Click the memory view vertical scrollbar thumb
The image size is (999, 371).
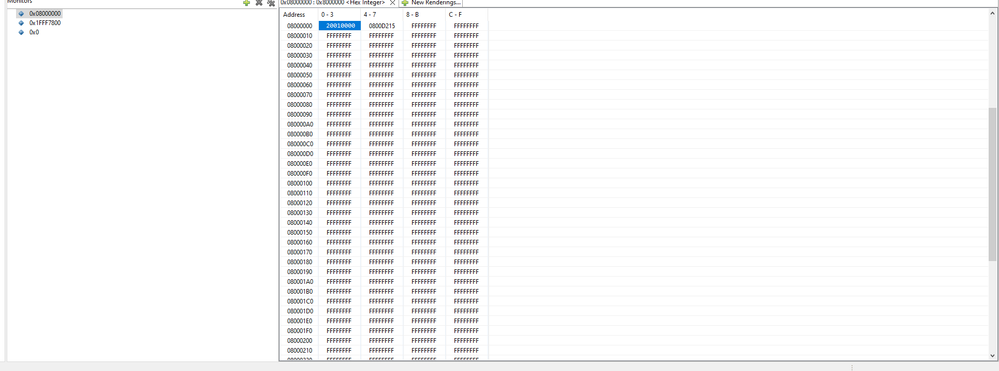coord(992,184)
